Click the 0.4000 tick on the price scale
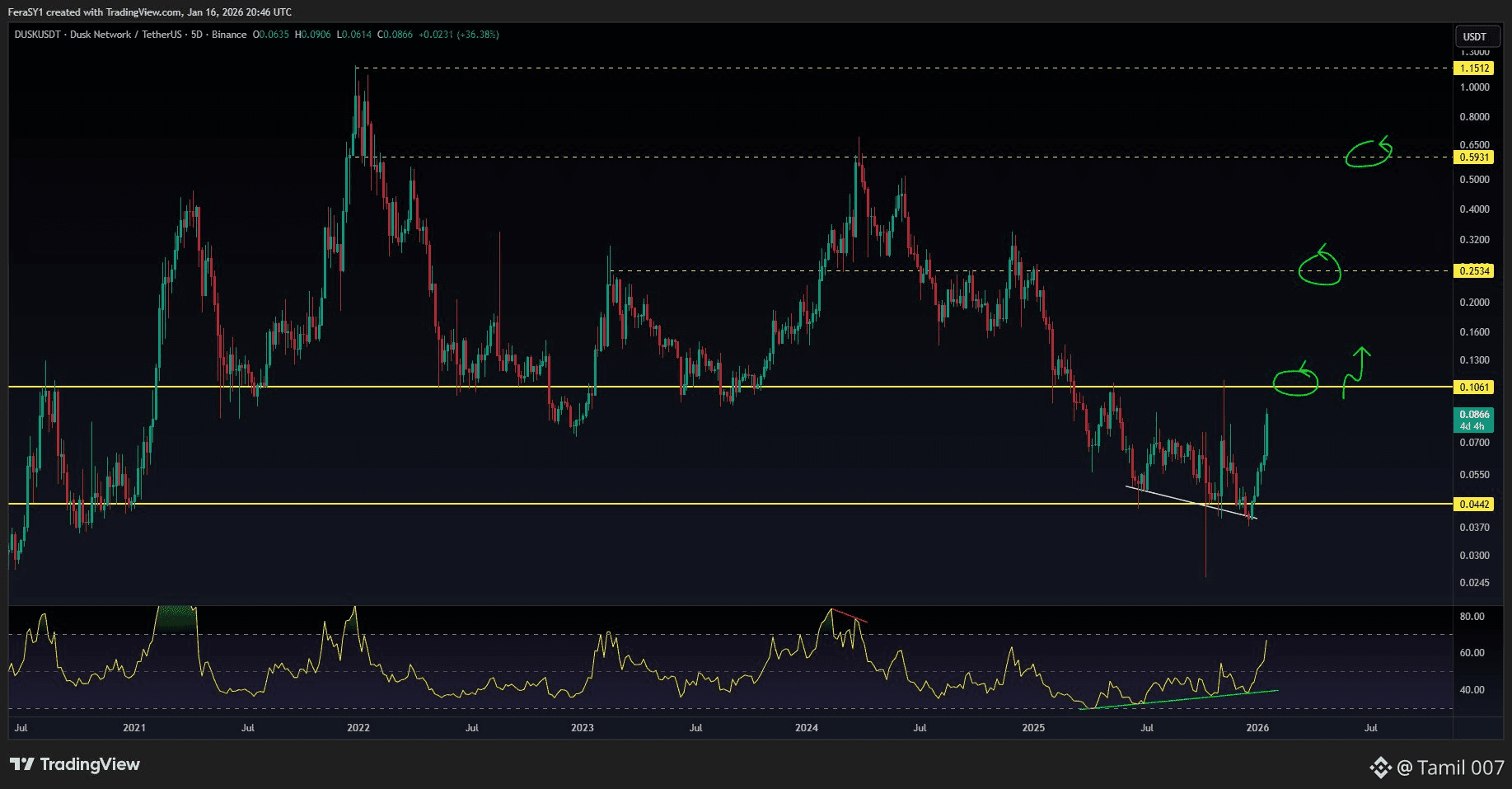Screen dimensions: 1512x789 pos(1474,209)
